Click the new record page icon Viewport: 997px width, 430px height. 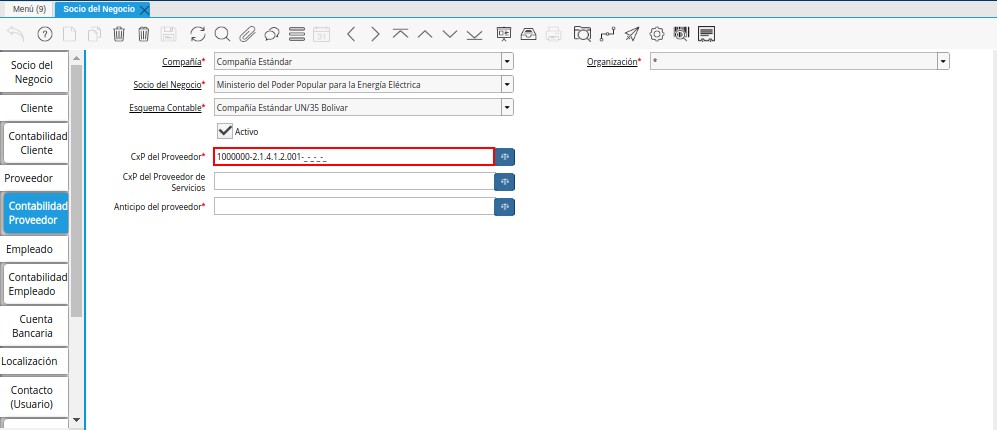[70, 34]
